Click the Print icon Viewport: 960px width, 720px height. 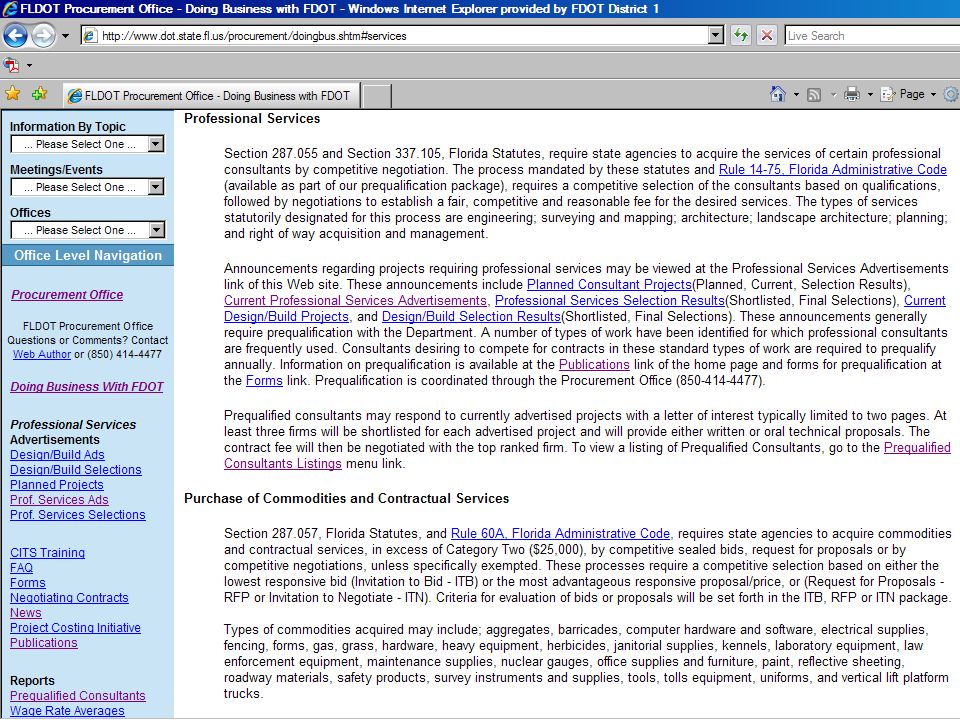click(852, 94)
